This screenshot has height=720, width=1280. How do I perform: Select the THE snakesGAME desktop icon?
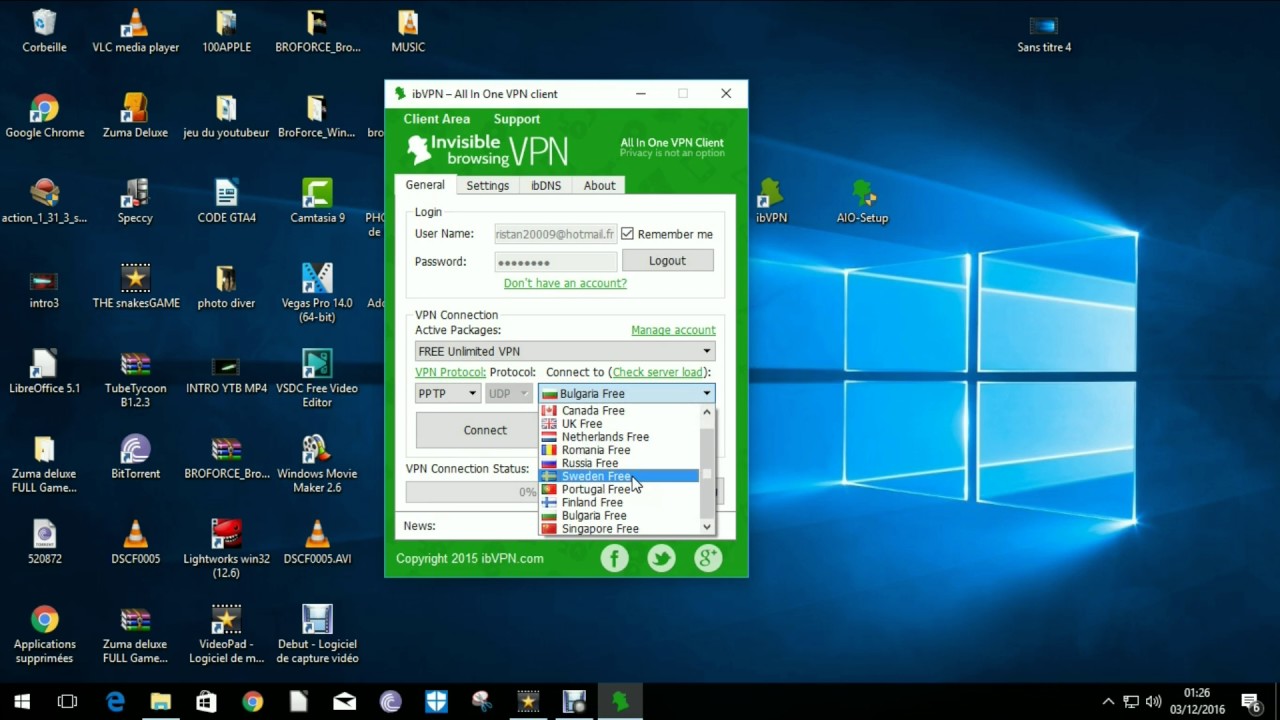[x=135, y=286]
